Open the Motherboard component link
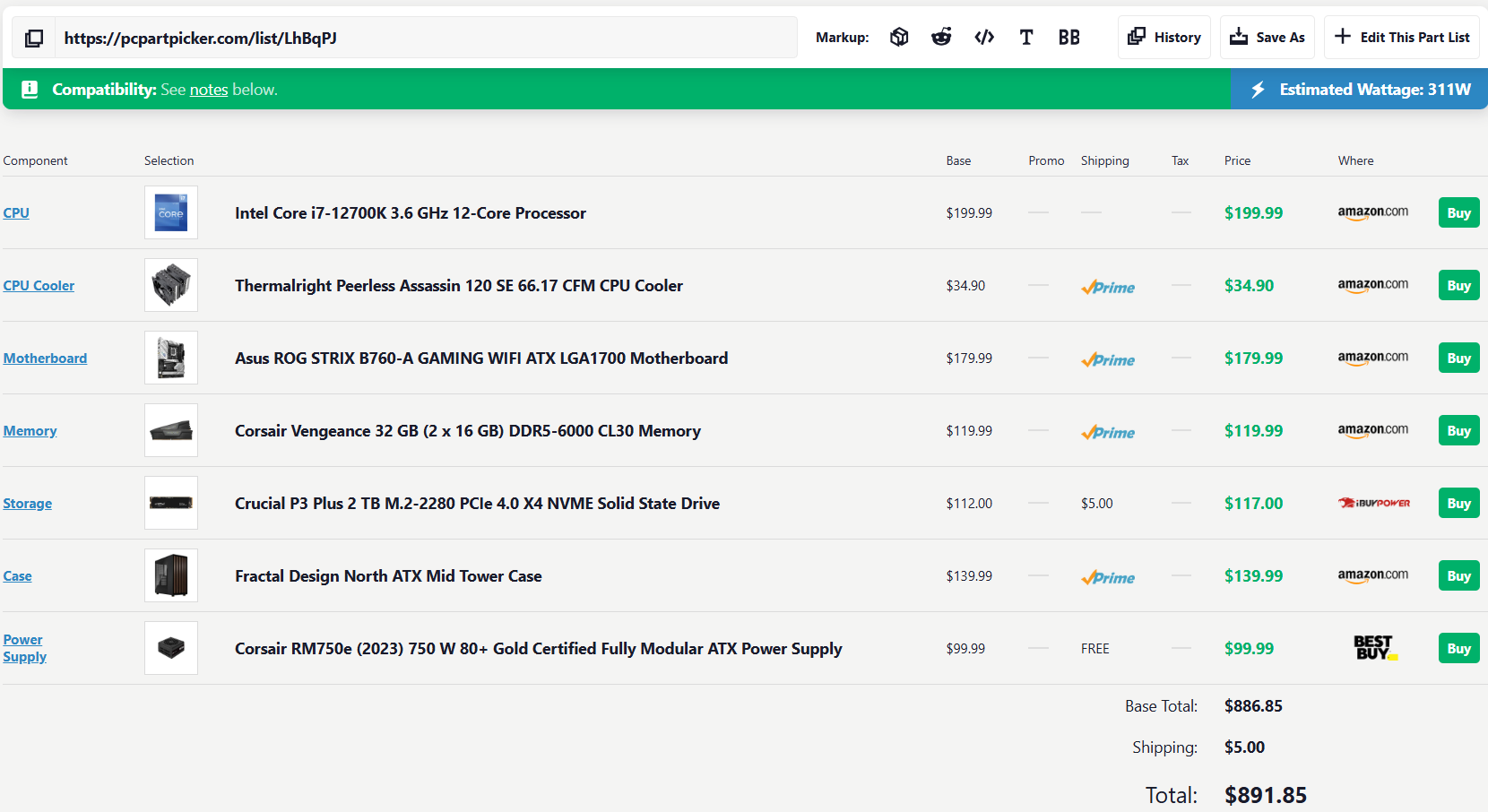 tap(45, 358)
